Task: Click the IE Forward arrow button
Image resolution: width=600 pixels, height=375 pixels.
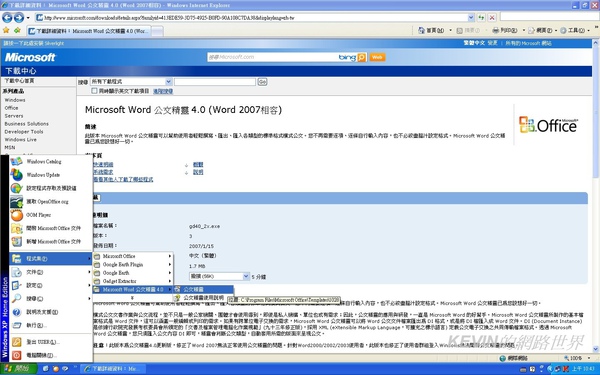Action: coord(18,17)
